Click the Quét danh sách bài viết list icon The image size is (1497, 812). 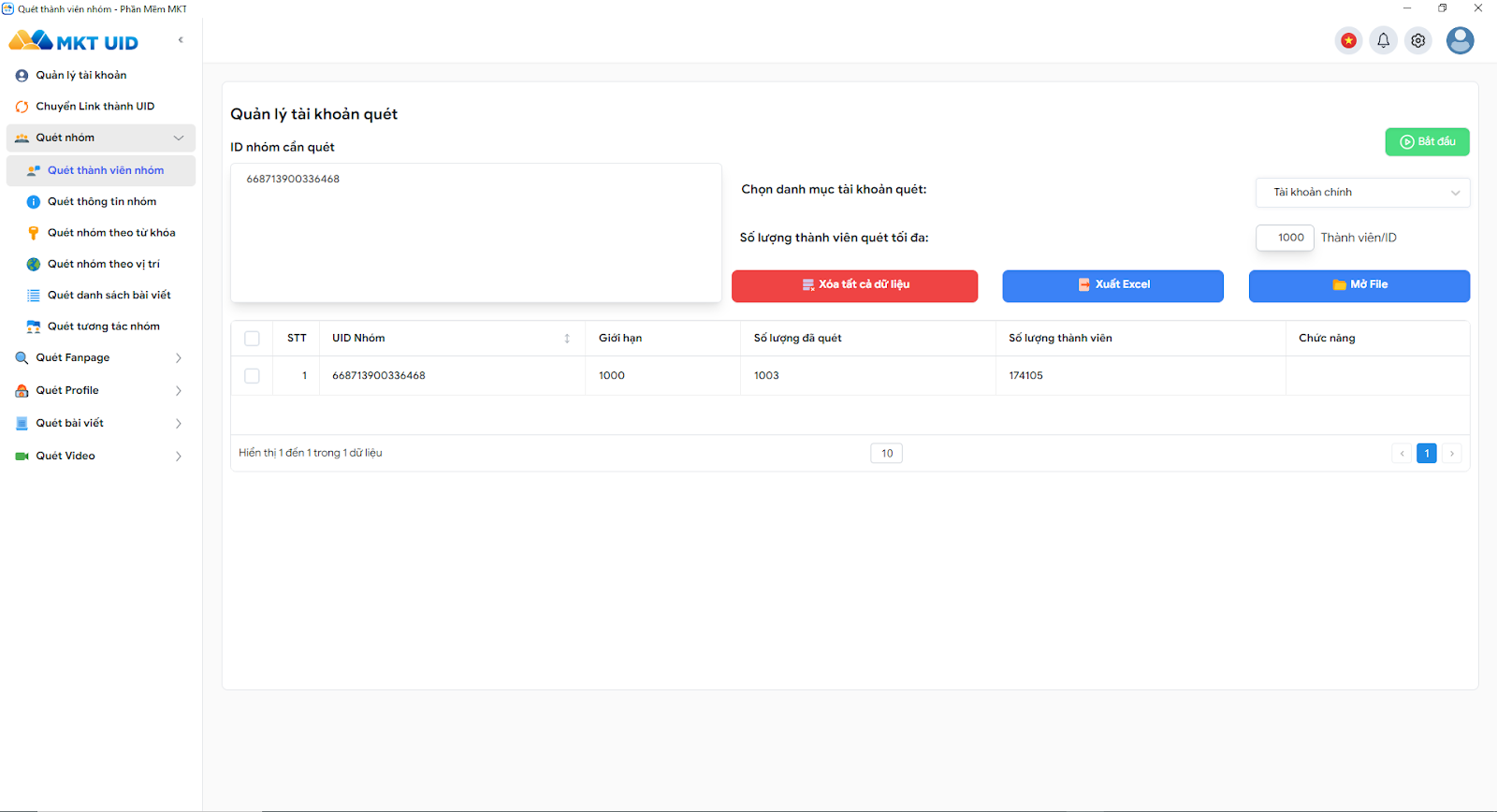[x=34, y=296]
